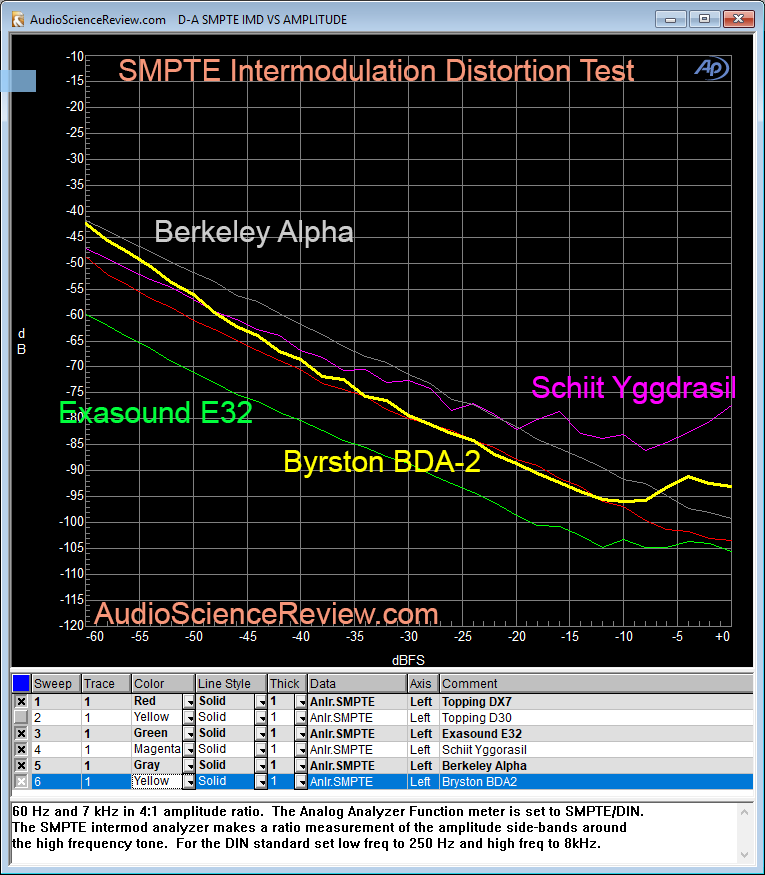Click Anlr.SMPTE data cell in Berkeley Alpha row

(357, 766)
